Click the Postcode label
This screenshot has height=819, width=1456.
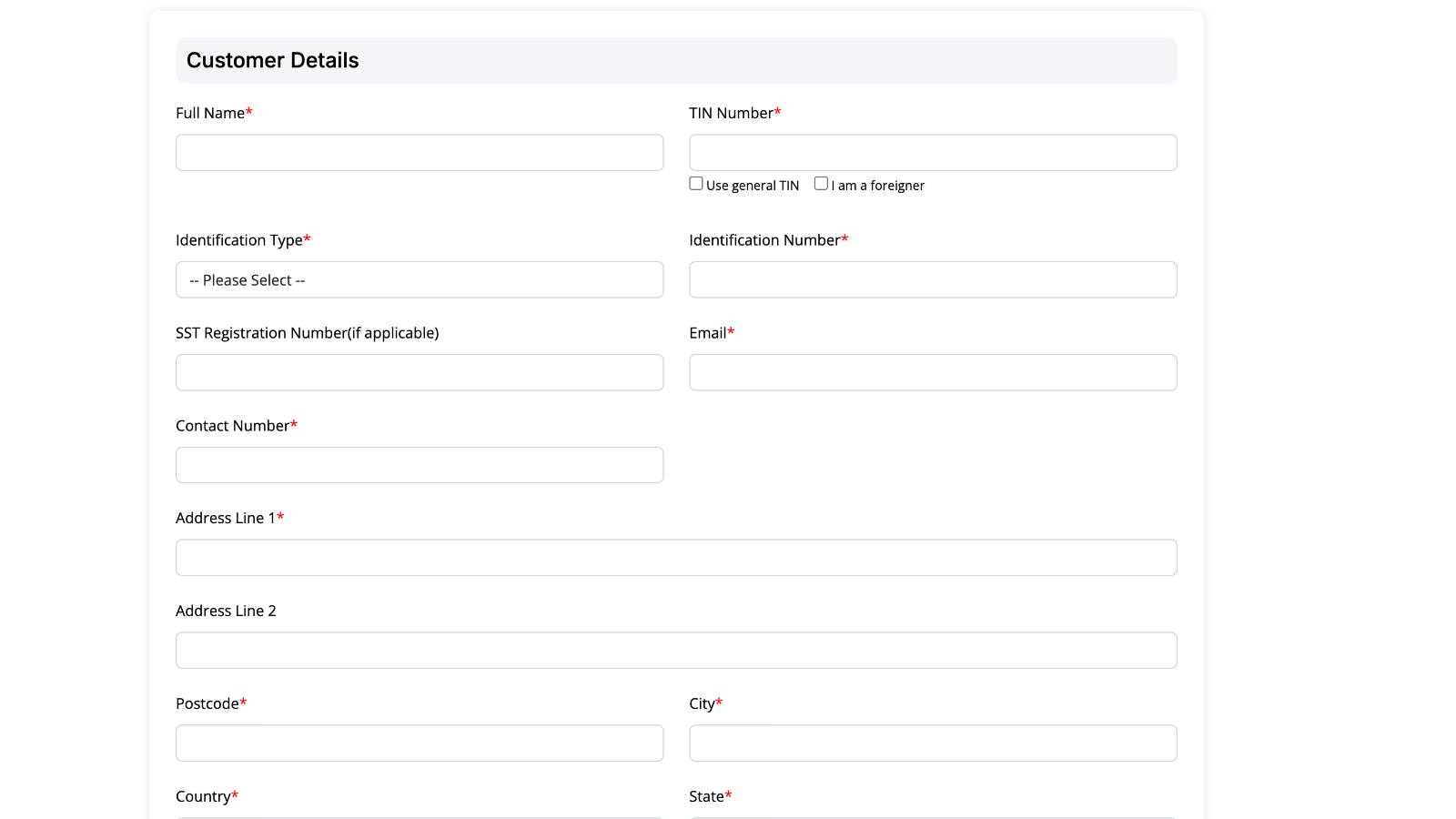pos(211,703)
